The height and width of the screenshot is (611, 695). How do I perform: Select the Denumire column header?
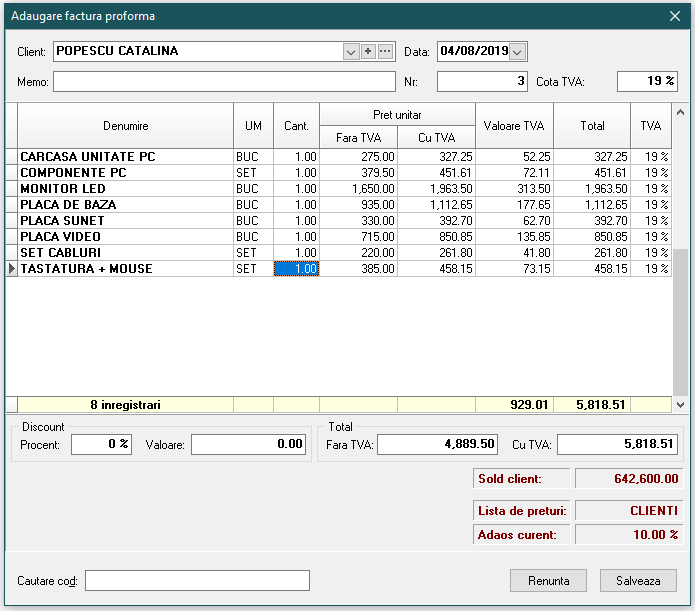pyautogui.click(x=125, y=126)
